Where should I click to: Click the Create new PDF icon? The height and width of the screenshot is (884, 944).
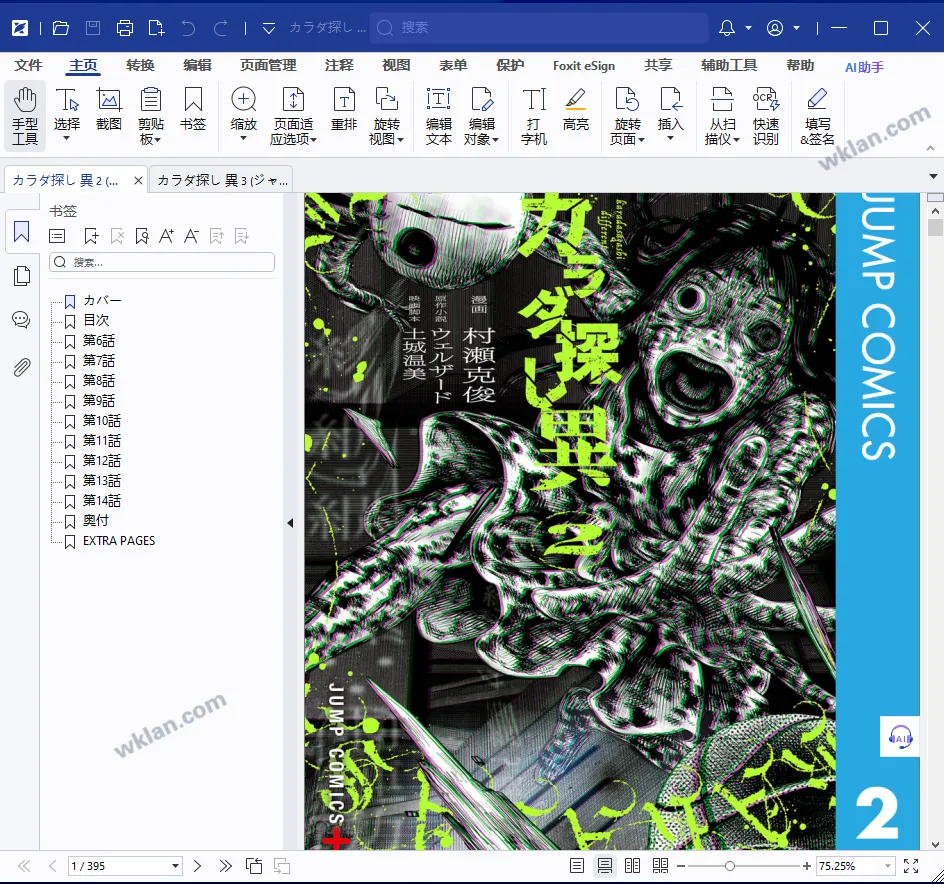(157, 28)
